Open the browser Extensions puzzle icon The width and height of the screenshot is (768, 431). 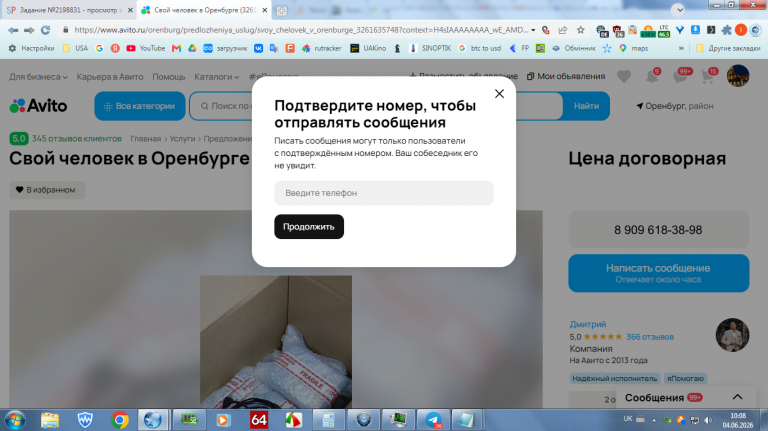[x=726, y=30]
